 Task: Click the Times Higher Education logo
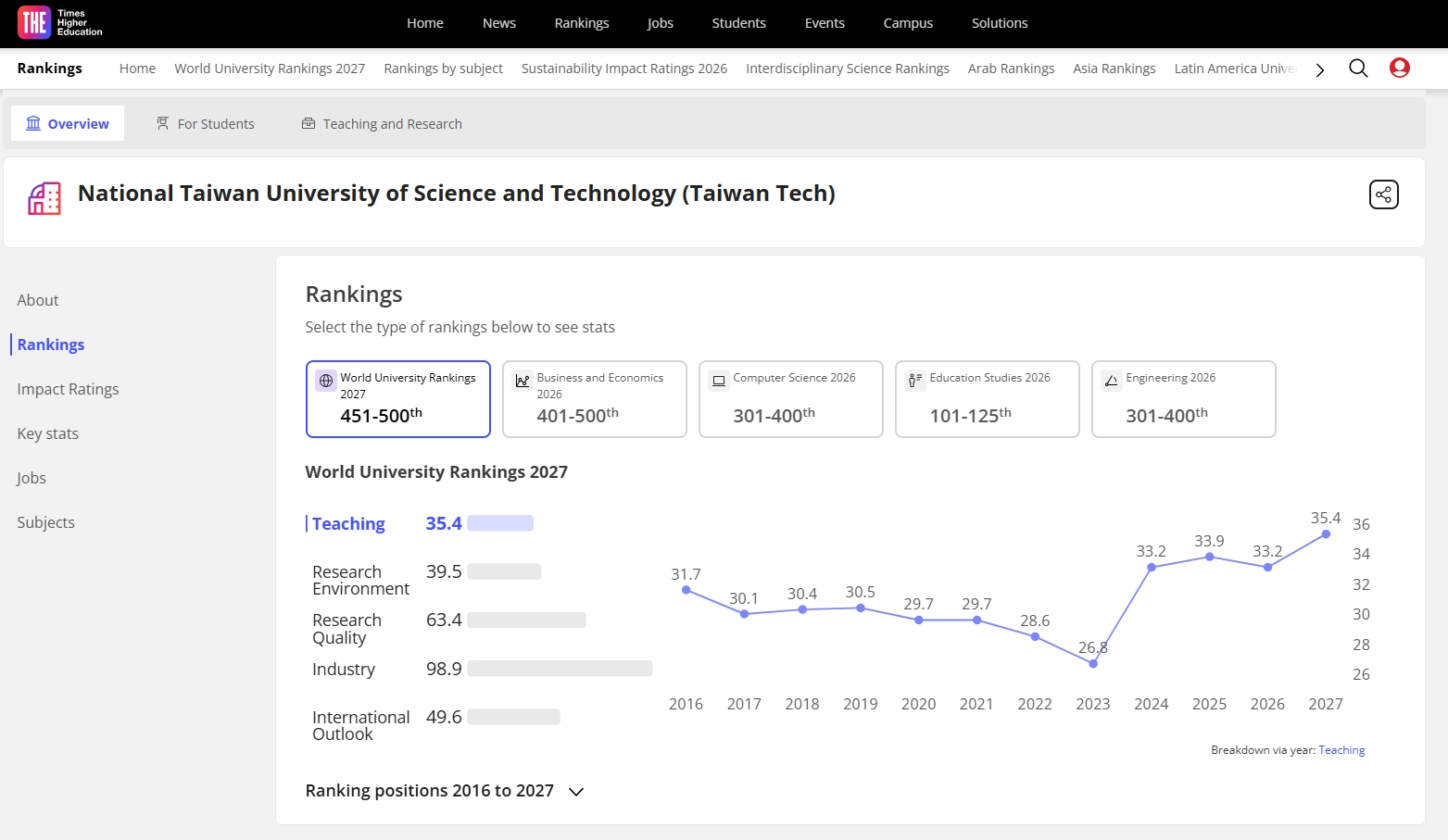(60, 23)
